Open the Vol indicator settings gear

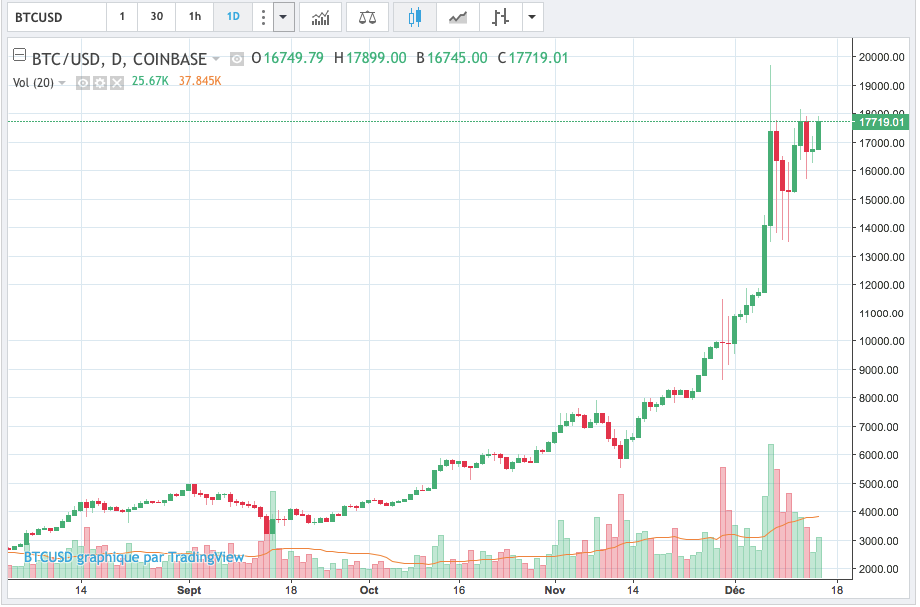click(100, 83)
